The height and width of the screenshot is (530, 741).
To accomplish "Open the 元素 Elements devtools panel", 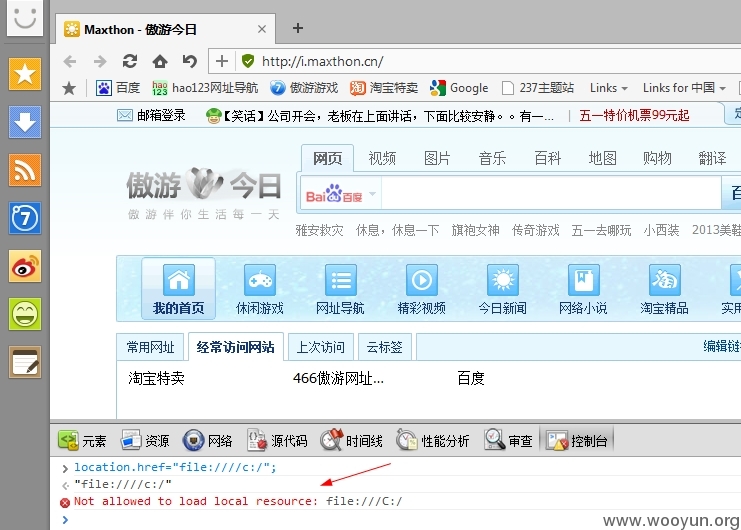I will click(82, 441).
